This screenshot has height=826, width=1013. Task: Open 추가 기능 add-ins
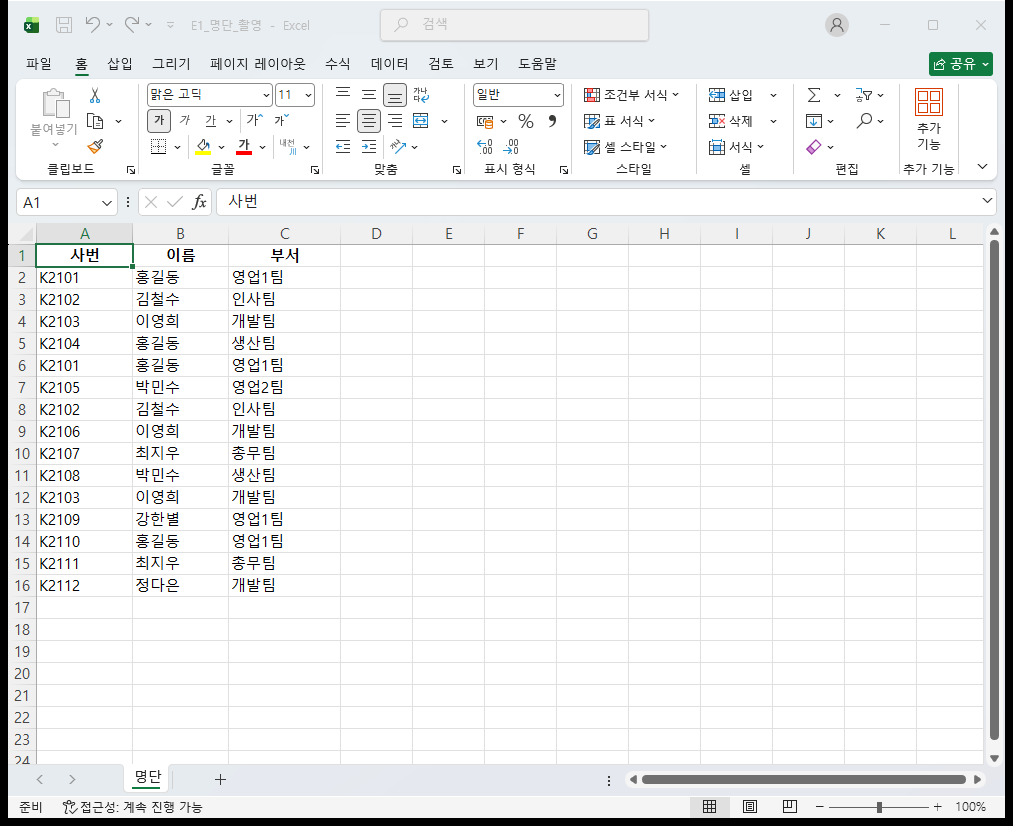coord(928,119)
